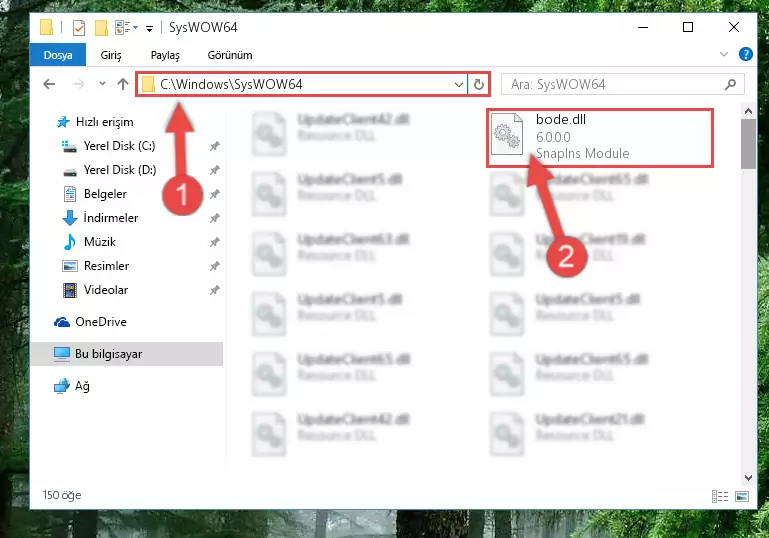Click the search magnifier icon
769x538 pixels.
pos(730,84)
